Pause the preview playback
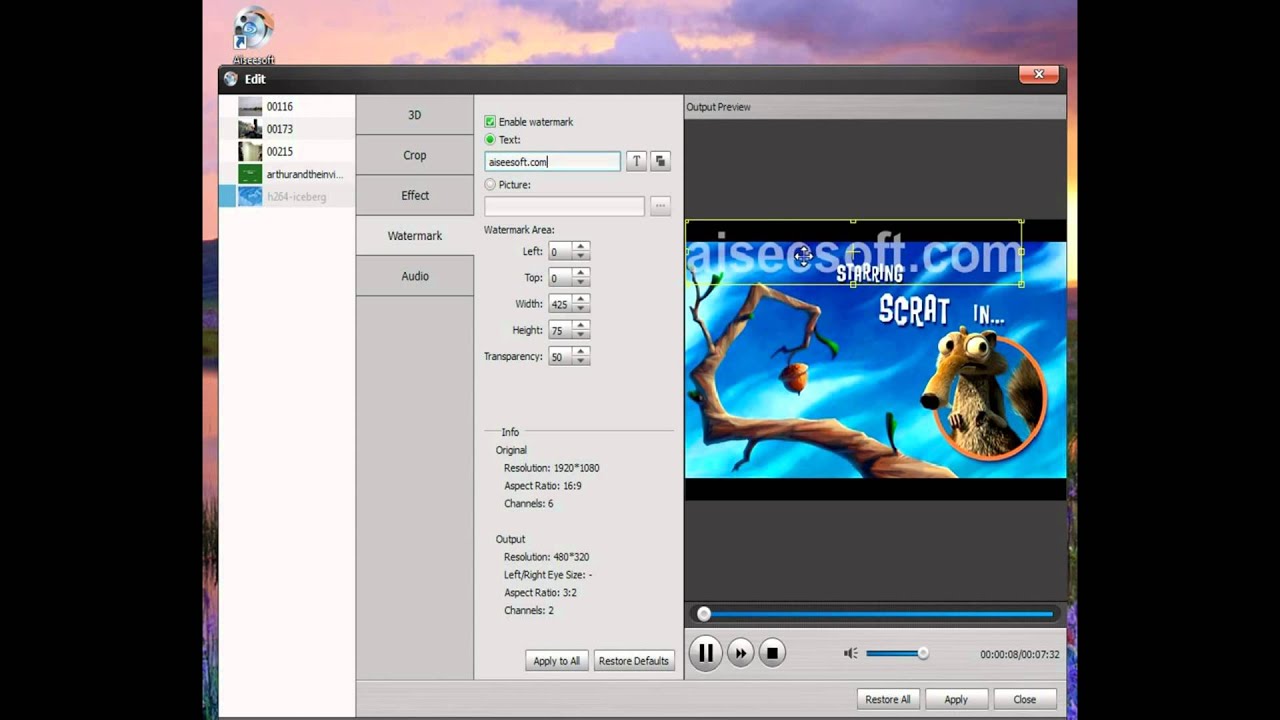Viewport: 1280px width, 720px height. (x=705, y=653)
